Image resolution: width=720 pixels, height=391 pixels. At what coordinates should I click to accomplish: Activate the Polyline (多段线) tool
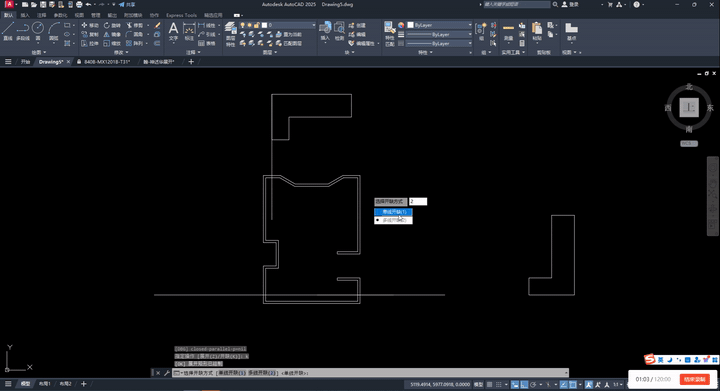(x=22, y=31)
